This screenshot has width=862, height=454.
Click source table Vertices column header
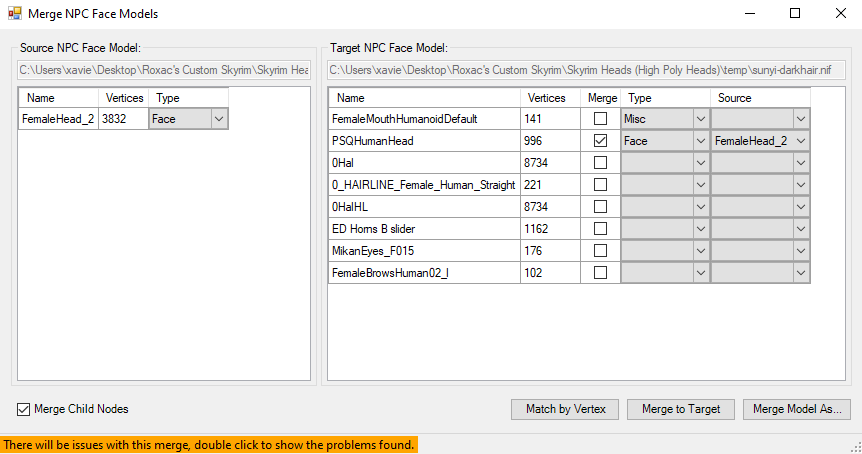coord(124,98)
